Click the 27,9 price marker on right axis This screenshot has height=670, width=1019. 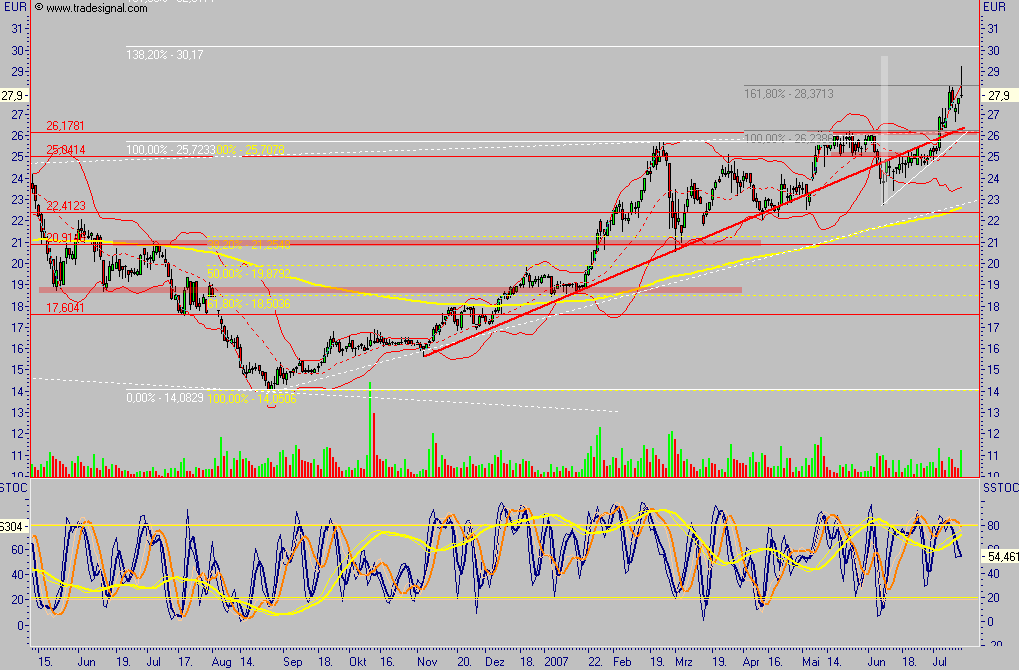(x=999, y=96)
